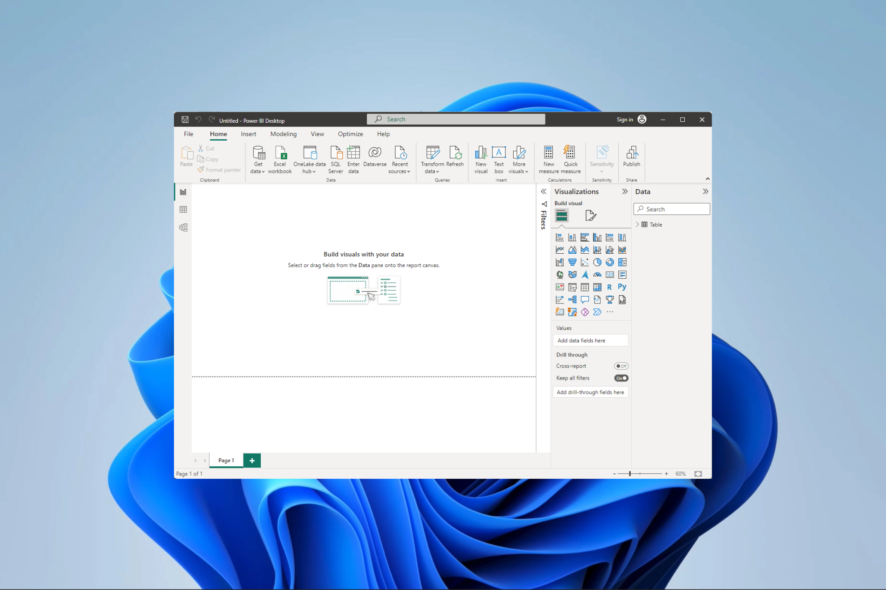The width and height of the screenshot is (886, 590).
Task: Choose the table visual
Action: click(x=584, y=287)
